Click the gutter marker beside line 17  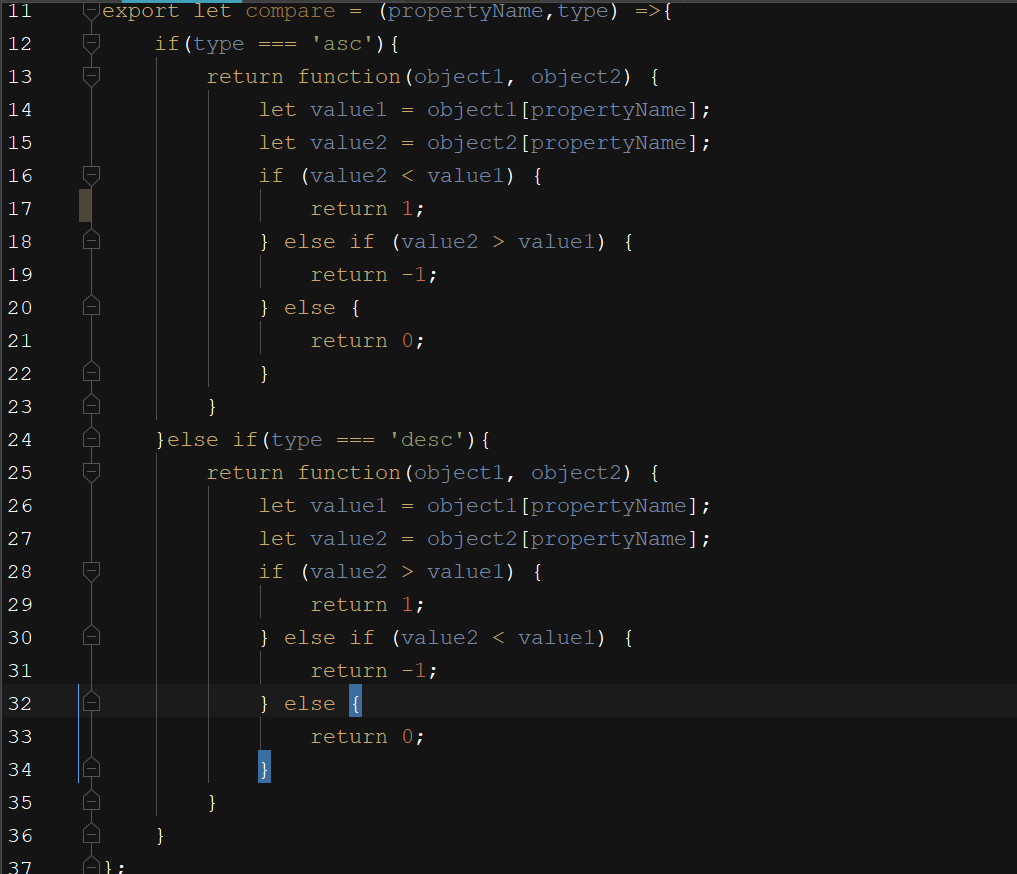click(x=85, y=208)
